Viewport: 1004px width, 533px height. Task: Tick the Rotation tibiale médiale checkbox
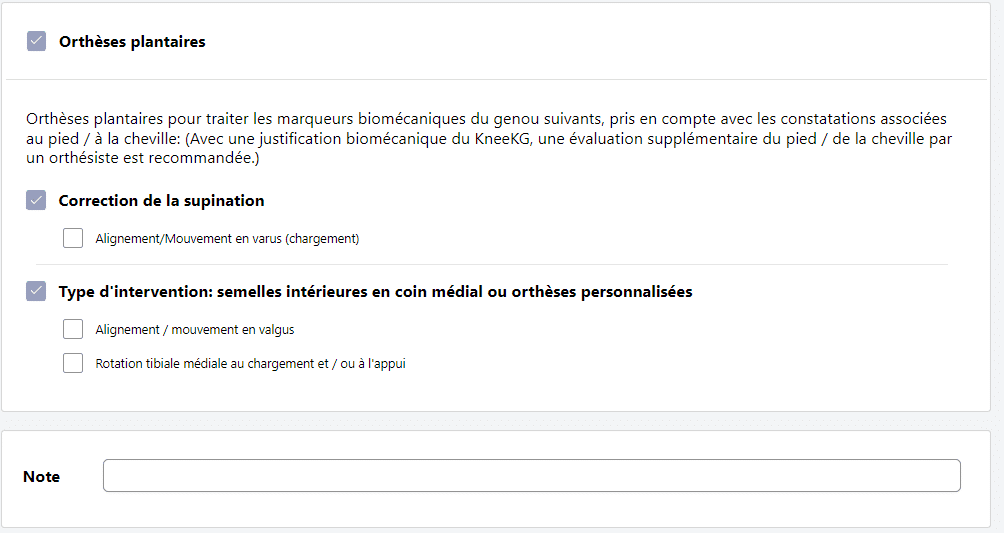click(73, 364)
